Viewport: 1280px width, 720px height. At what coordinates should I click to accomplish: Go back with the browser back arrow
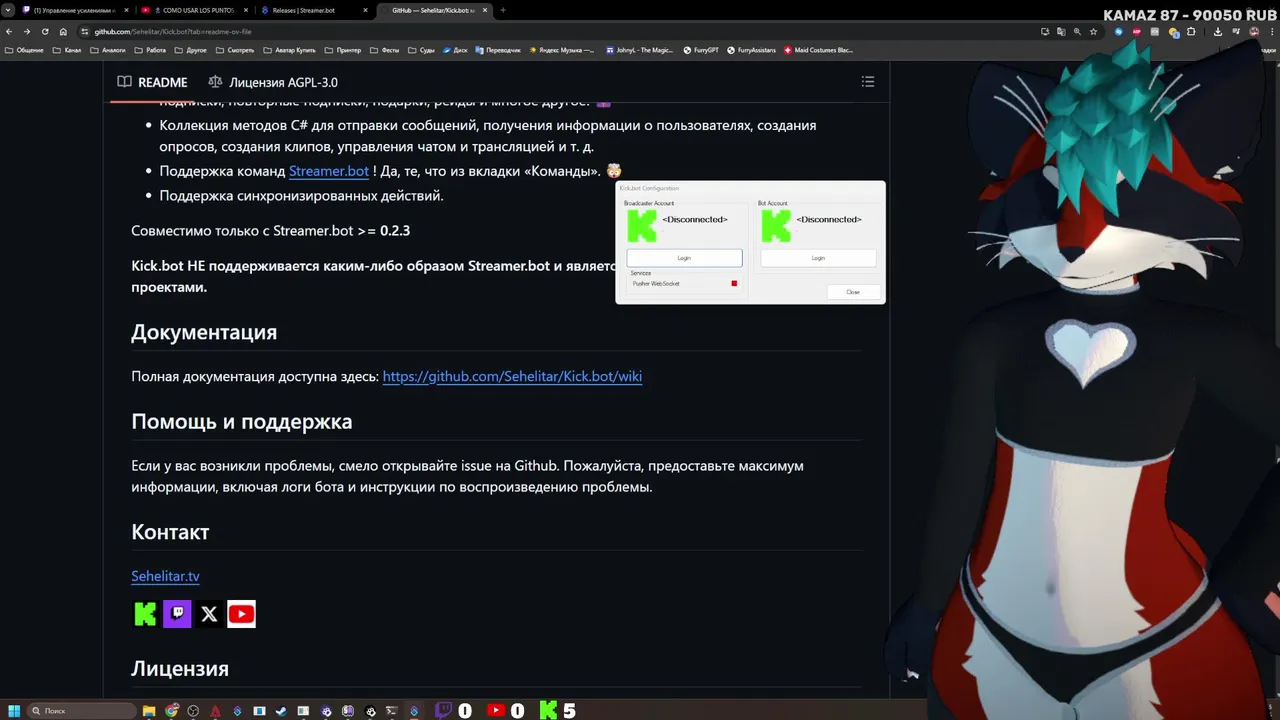9,32
